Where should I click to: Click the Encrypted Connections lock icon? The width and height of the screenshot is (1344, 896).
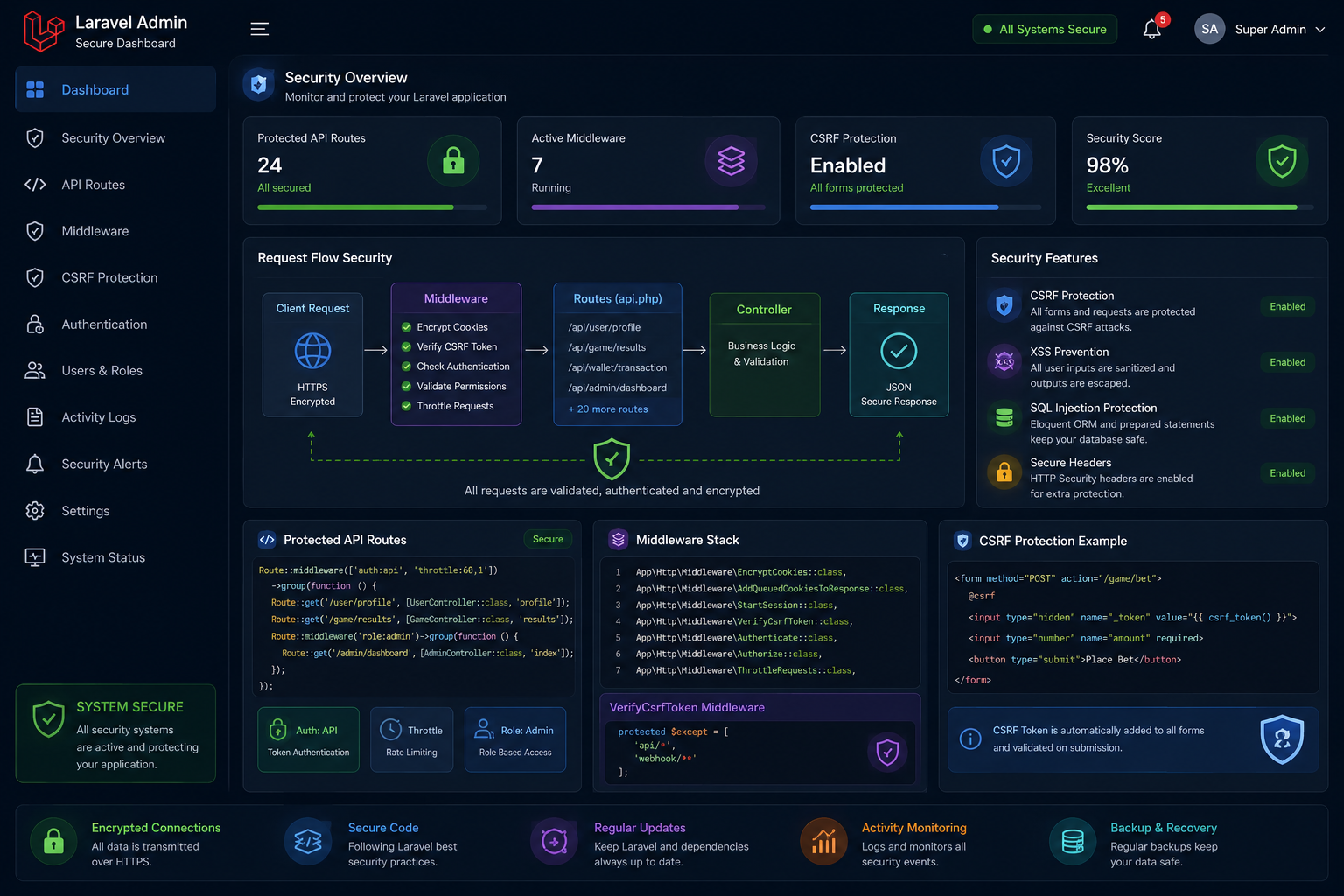[54, 842]
